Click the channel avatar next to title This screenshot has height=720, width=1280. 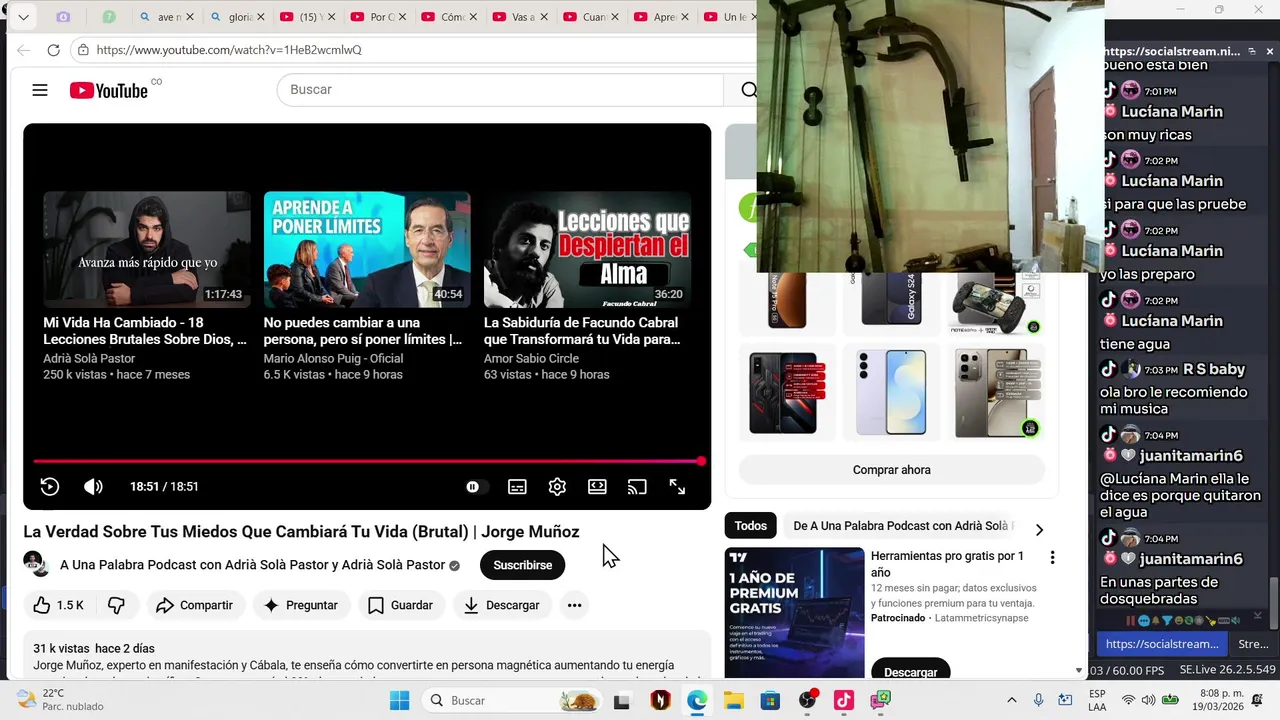[x=35, y=564]
